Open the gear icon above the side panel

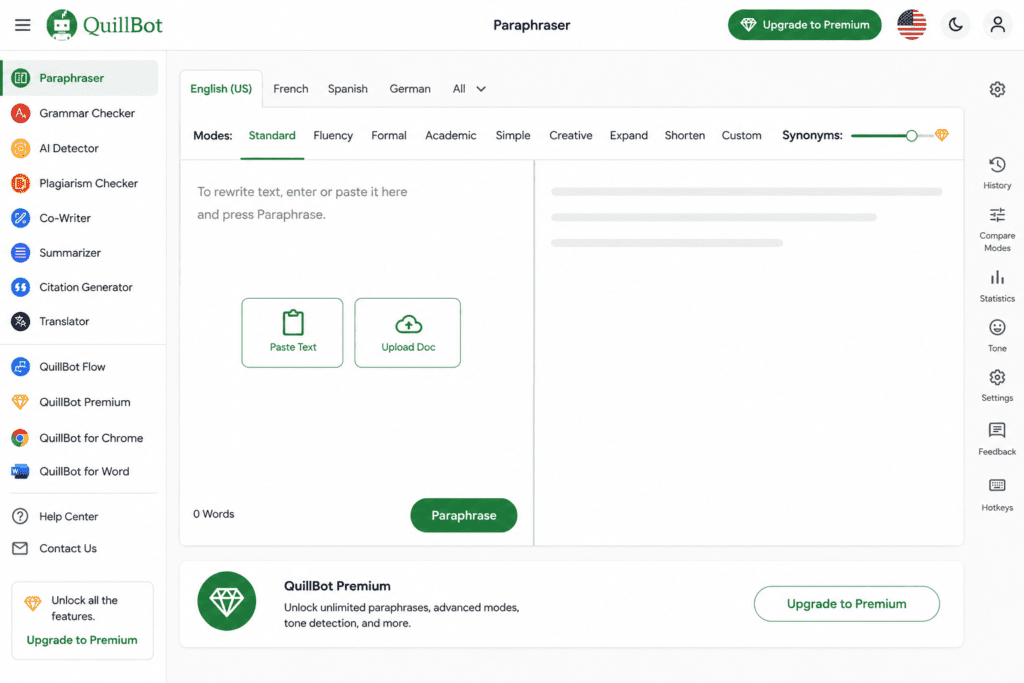[997, 89]
